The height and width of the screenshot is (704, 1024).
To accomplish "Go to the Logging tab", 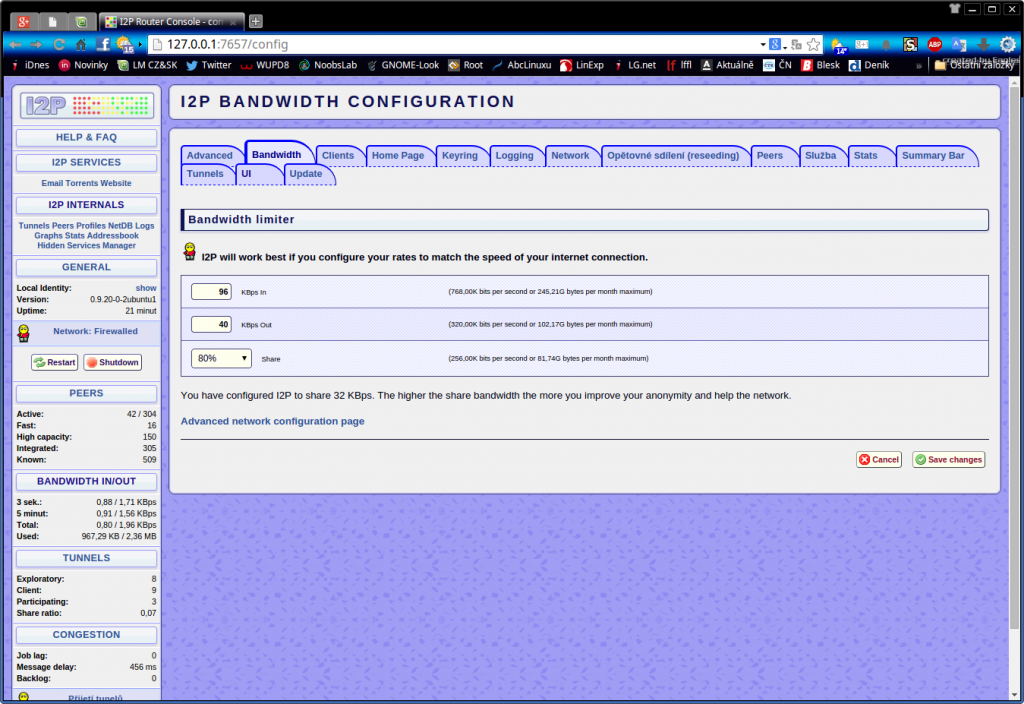I will (515, 155).
